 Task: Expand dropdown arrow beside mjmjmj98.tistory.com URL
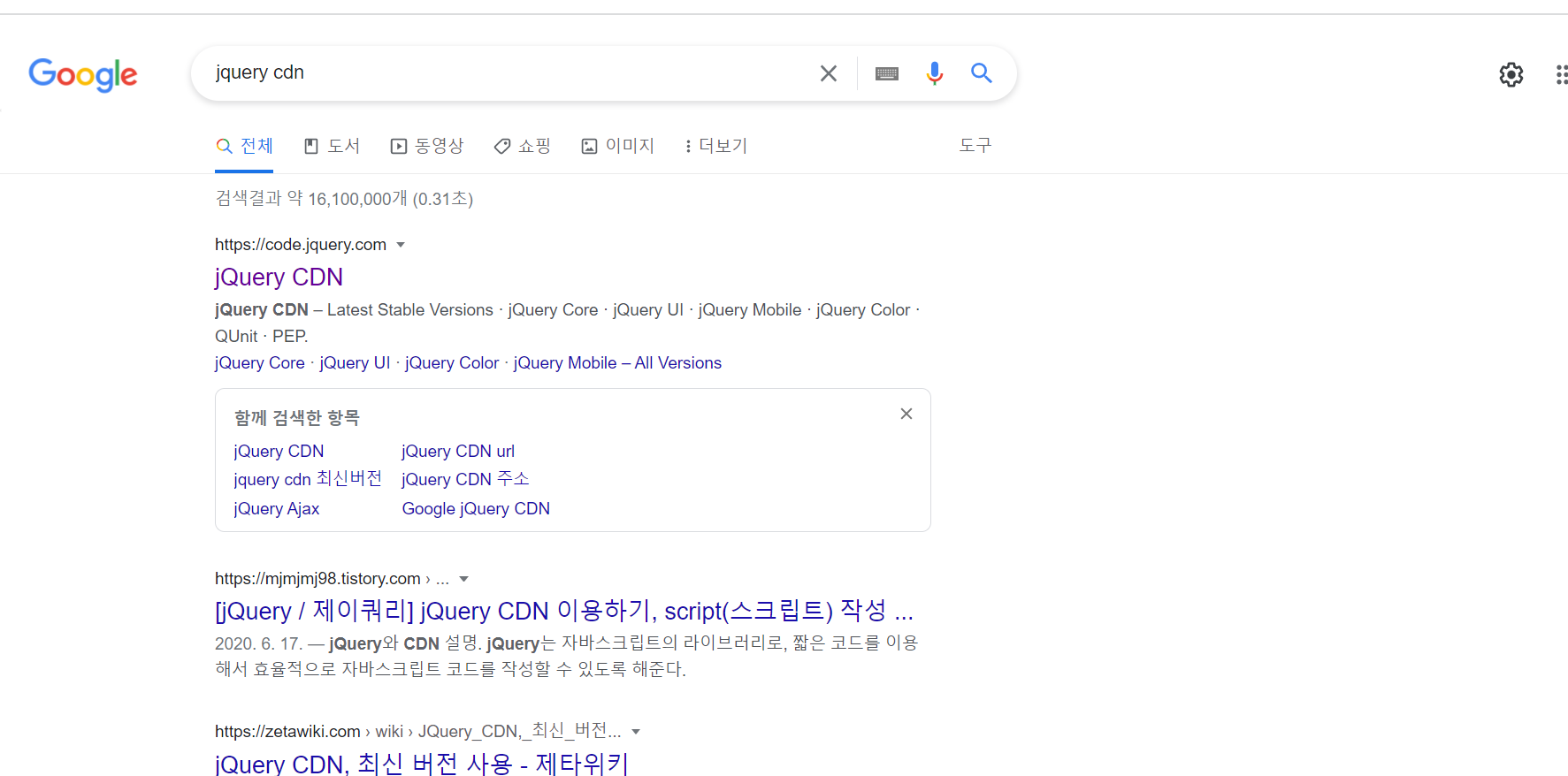463,579
